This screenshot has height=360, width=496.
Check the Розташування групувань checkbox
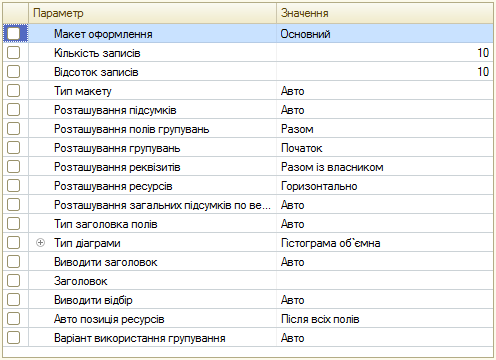(13, 148)
